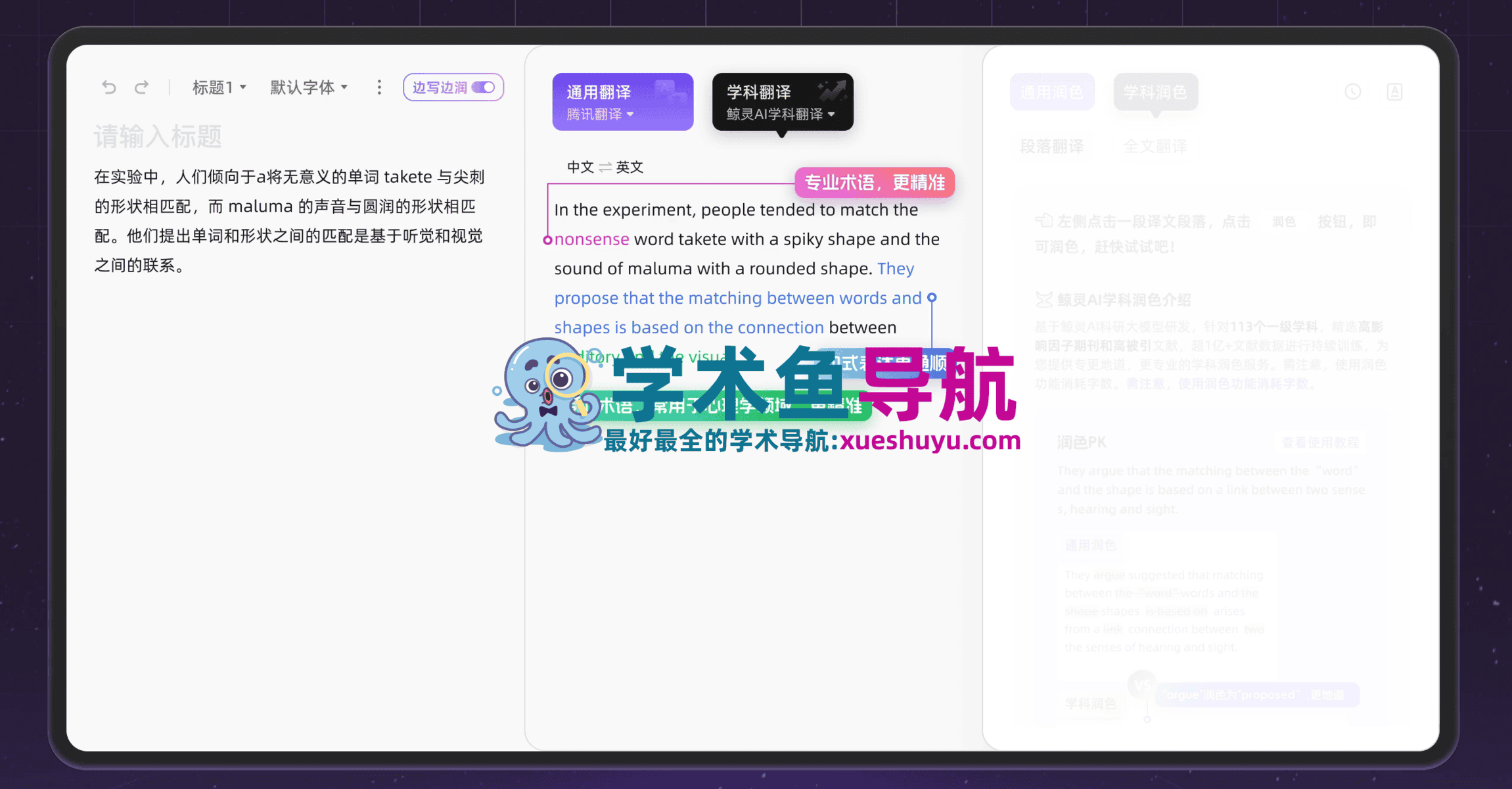Swap languages with 中文⇌英文 arrows icon
Image resolution: width=1512 pixels, height=789 pixels.
(x=605, y=167)
